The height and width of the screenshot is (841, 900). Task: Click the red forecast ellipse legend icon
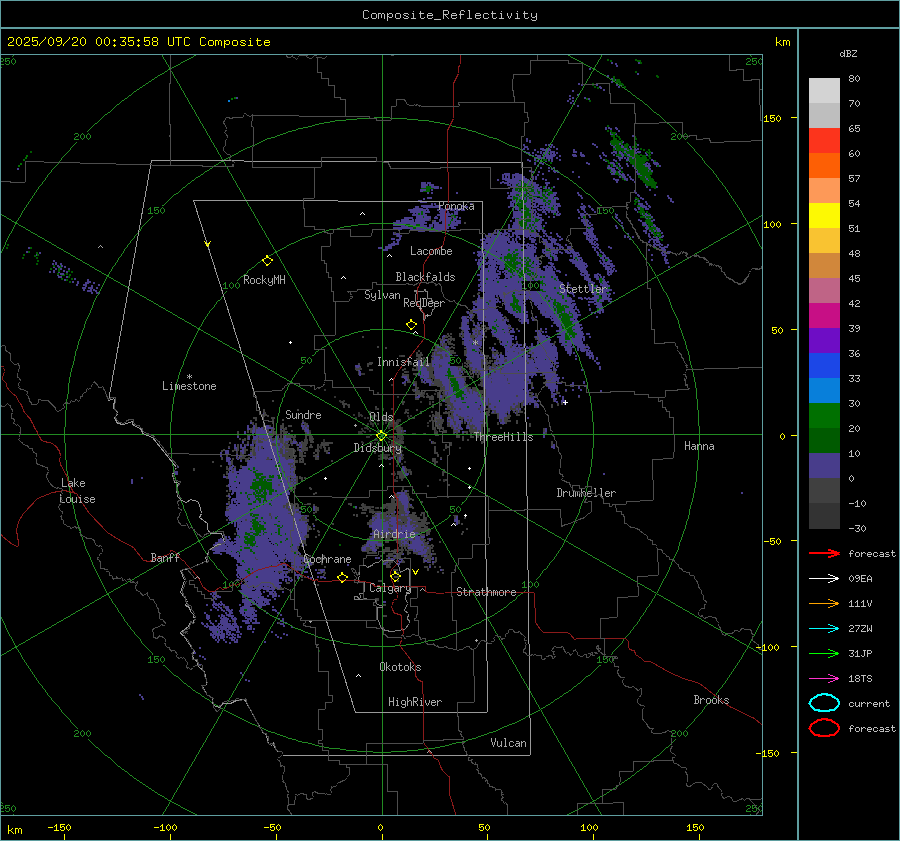[824, 728]
